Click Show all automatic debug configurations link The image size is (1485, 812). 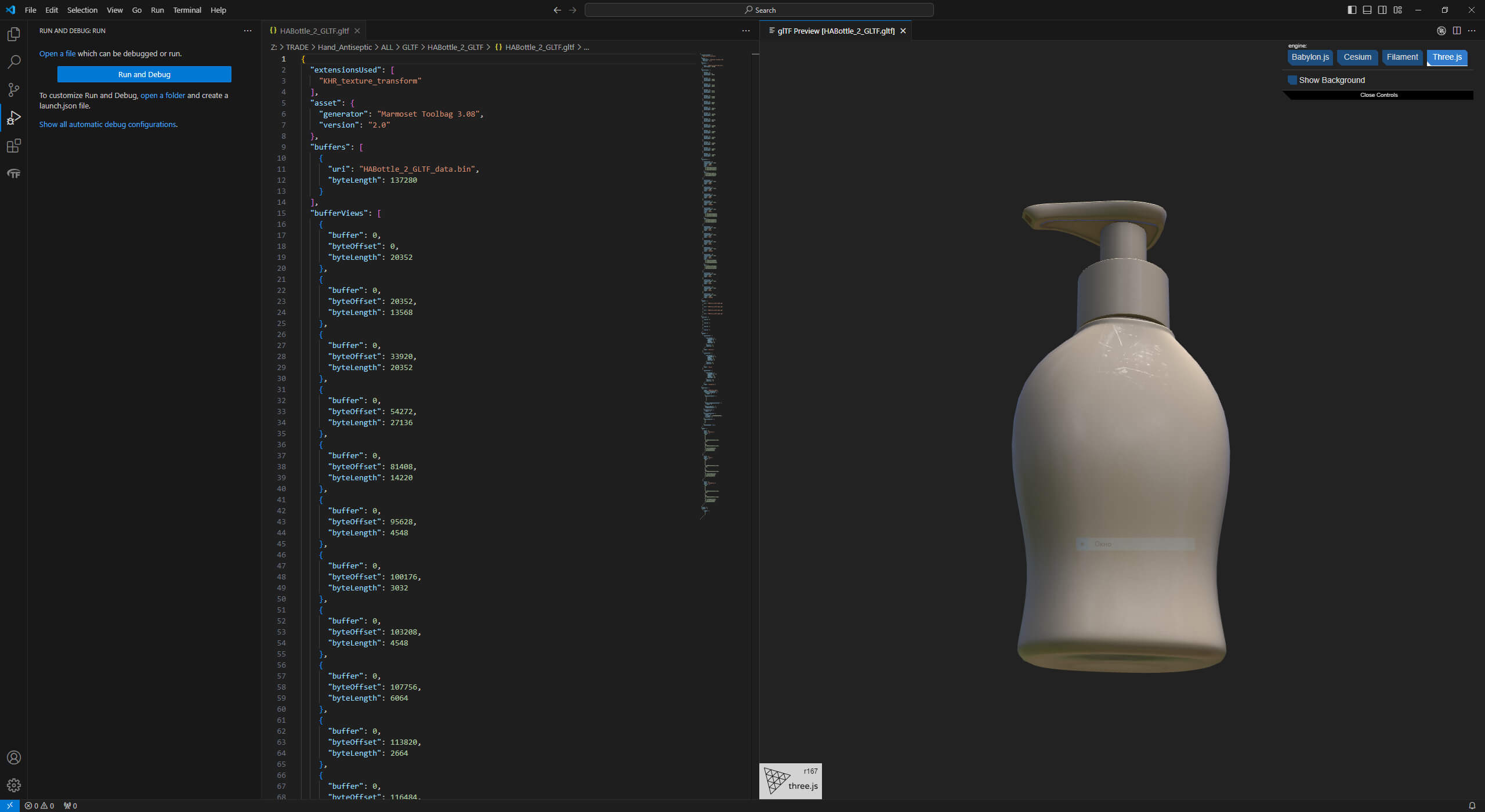(108, 124)
